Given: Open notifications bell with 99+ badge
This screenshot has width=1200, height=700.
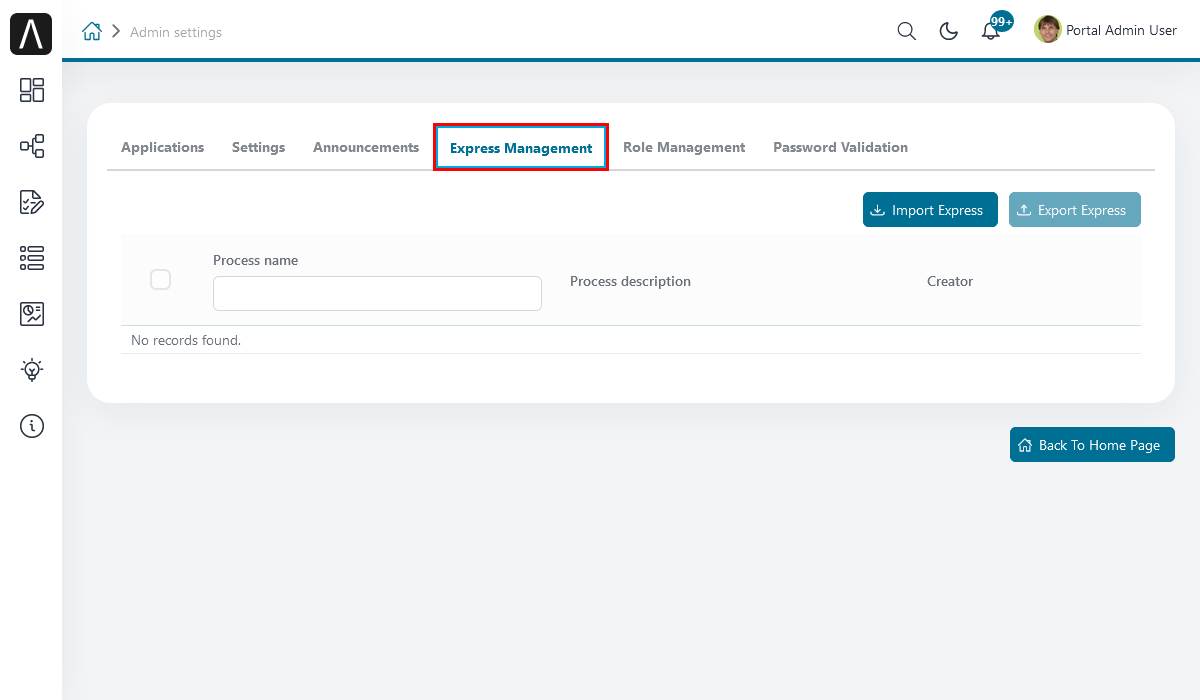Looking at the screenshot, I should pos(994,29).
